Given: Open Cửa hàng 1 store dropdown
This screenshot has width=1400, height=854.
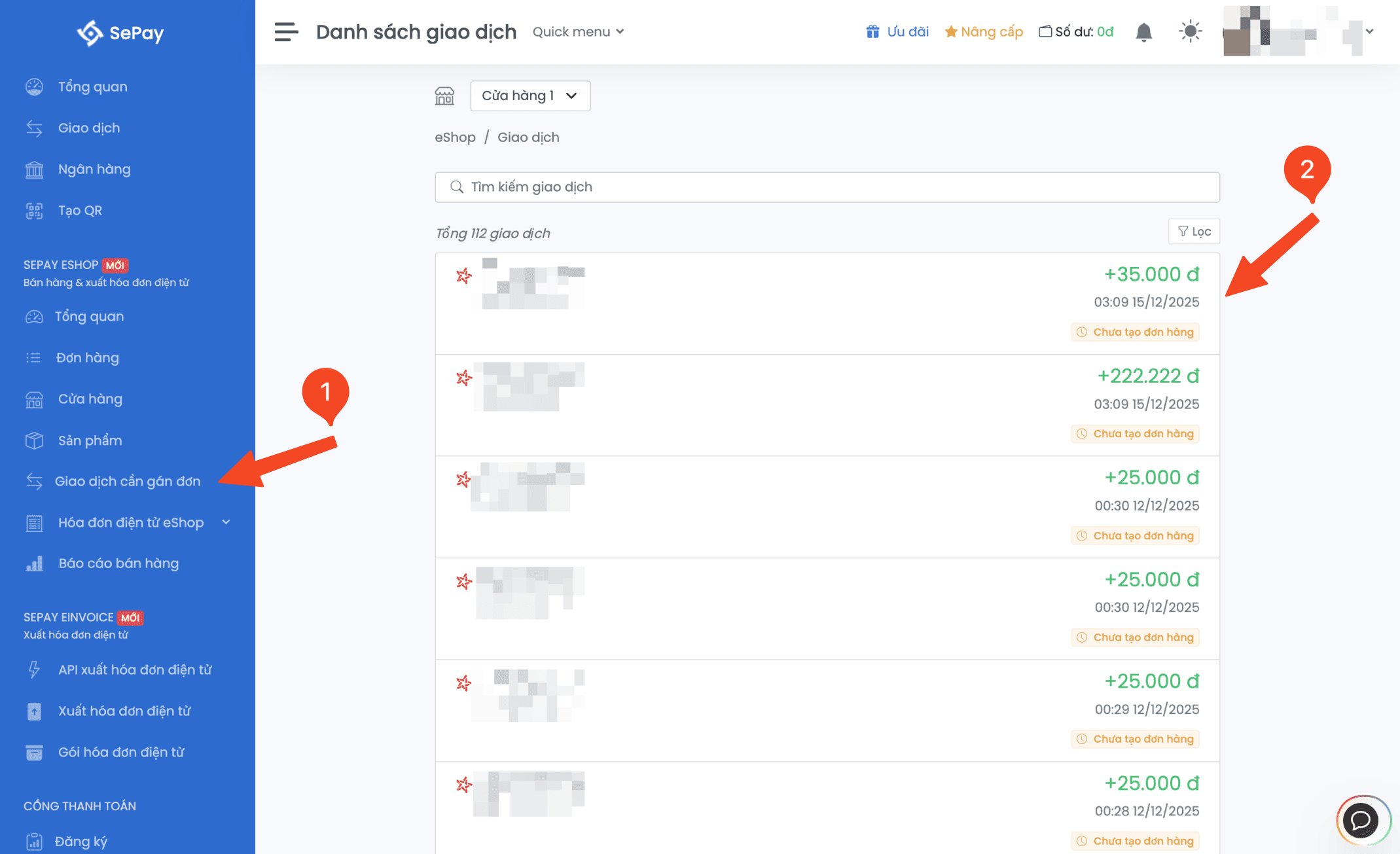Looking at the screenshot, I should pos(529,96).
